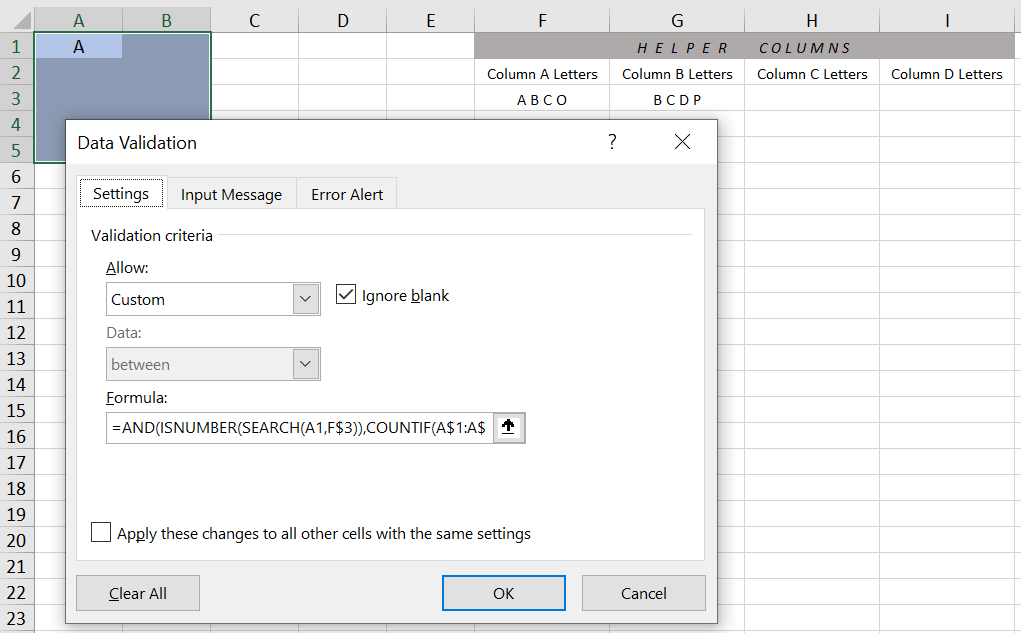This screenshot has height=633, width=1021.
Task: Close the Data Validation dialog
Action: click(682, 142)
